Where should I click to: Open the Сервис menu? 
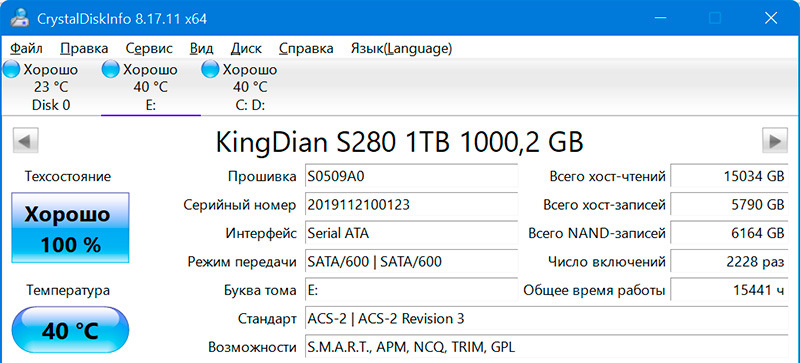pos(149,49)
